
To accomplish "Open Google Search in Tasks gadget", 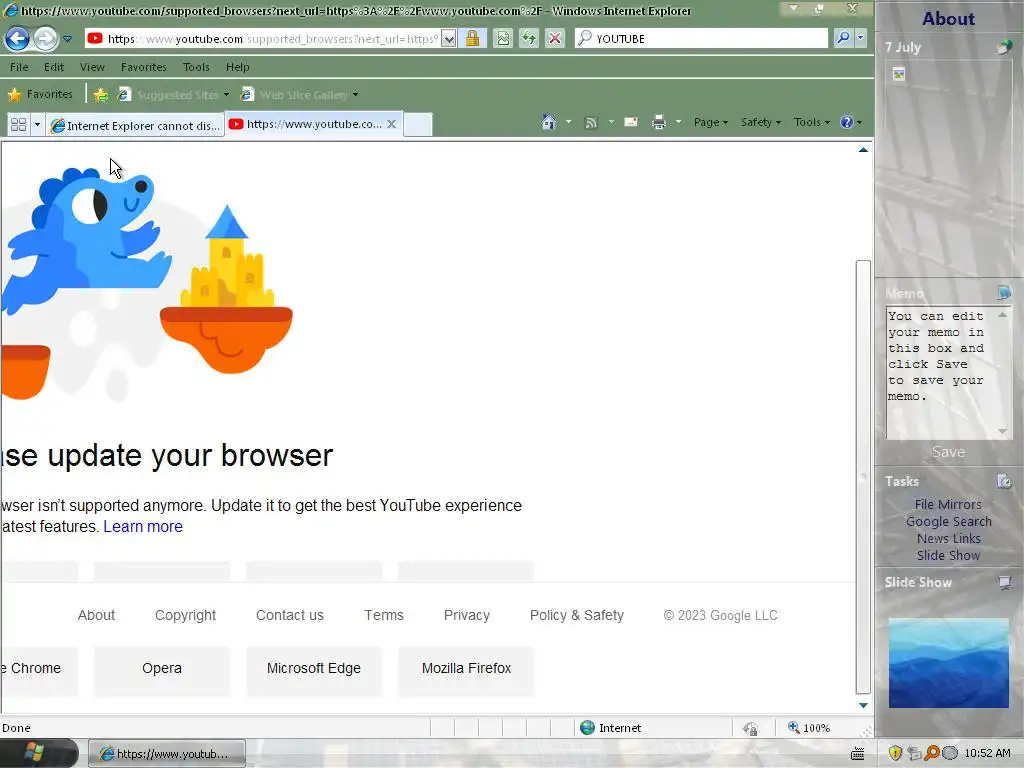I will click(948, 522).
